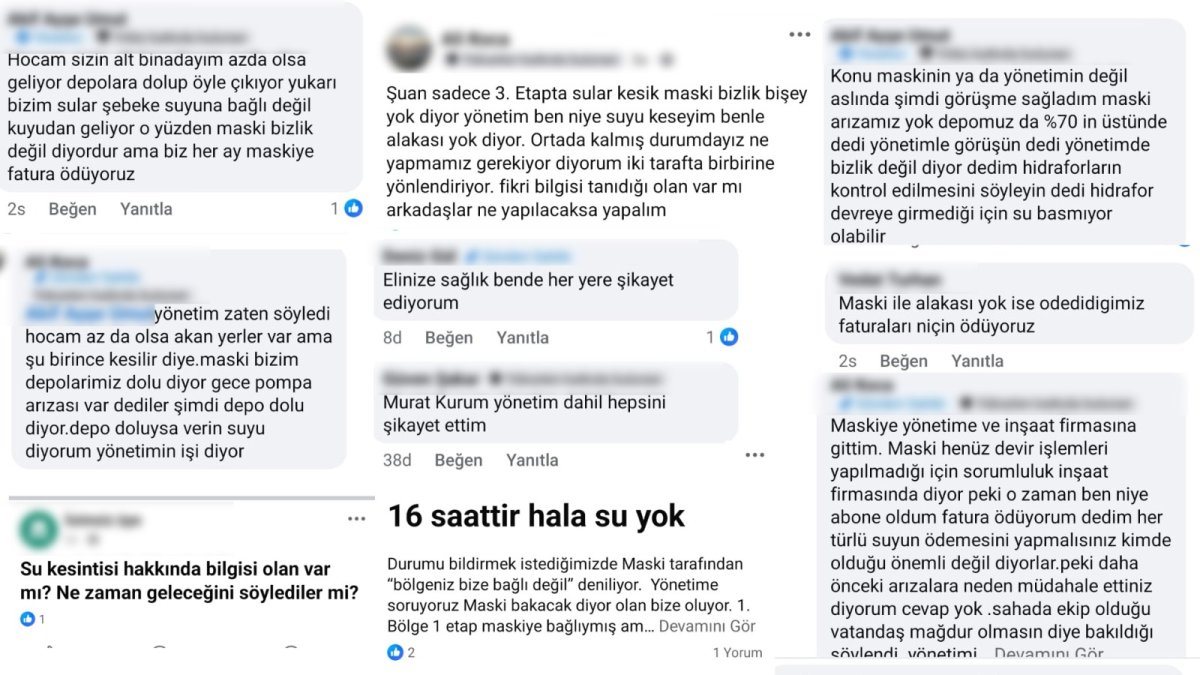
Task: Click Beğen under the "Murat Kurum yönetim" comment
Action: [x=459, y=460]
